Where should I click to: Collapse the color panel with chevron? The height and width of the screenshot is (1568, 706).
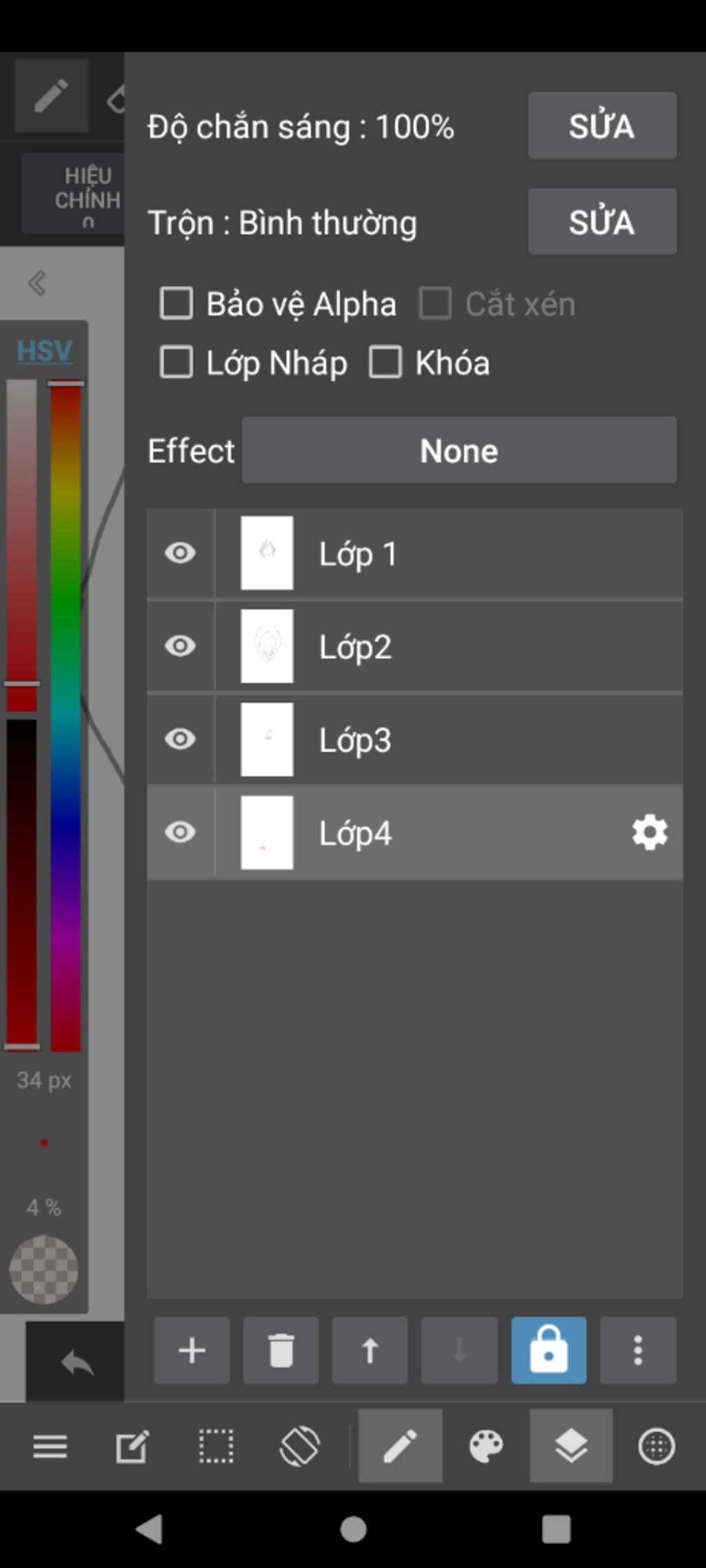coord(37,283)
